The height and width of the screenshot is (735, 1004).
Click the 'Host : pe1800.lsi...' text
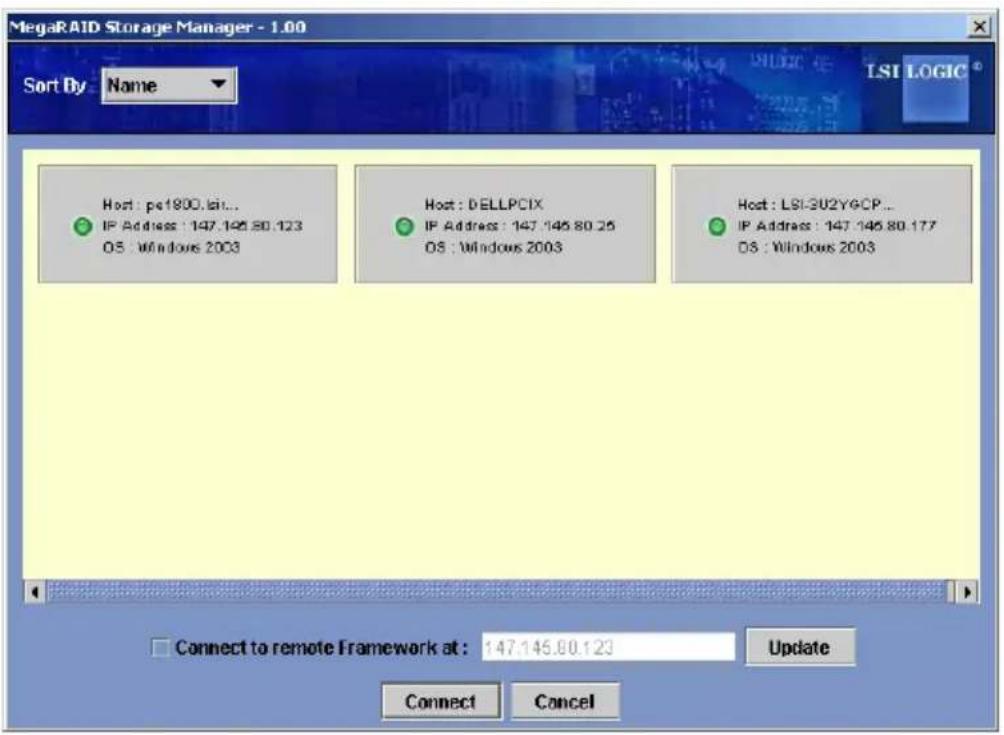click(170, 205)
